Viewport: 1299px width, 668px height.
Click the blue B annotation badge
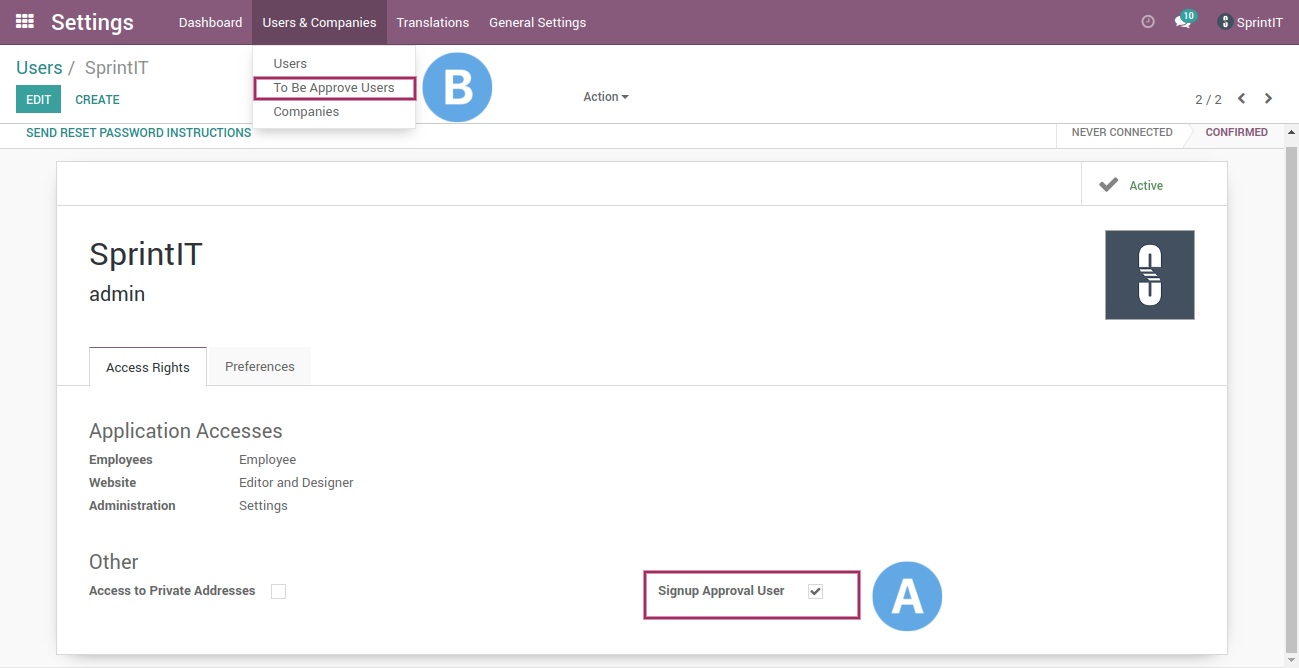pos(457,87)
